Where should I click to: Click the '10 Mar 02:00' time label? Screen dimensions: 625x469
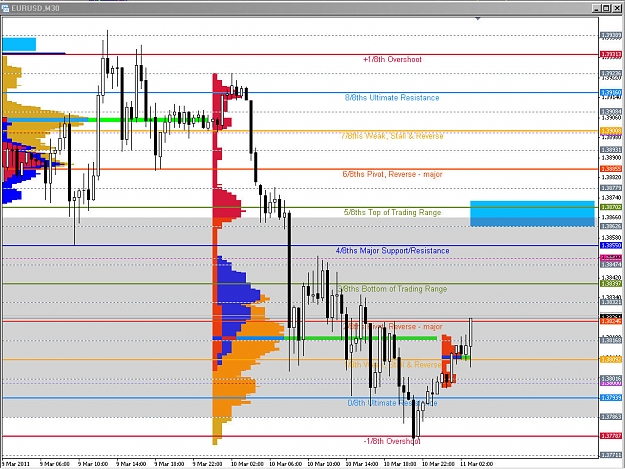(247, 464)
